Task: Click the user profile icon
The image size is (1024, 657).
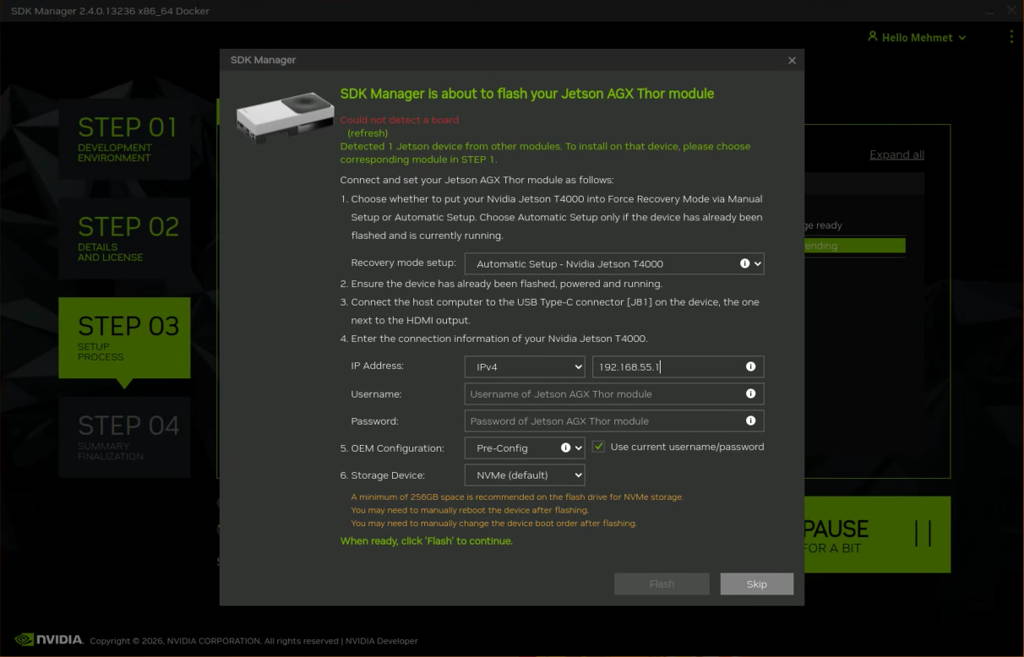Action: (x=872, y=37)
